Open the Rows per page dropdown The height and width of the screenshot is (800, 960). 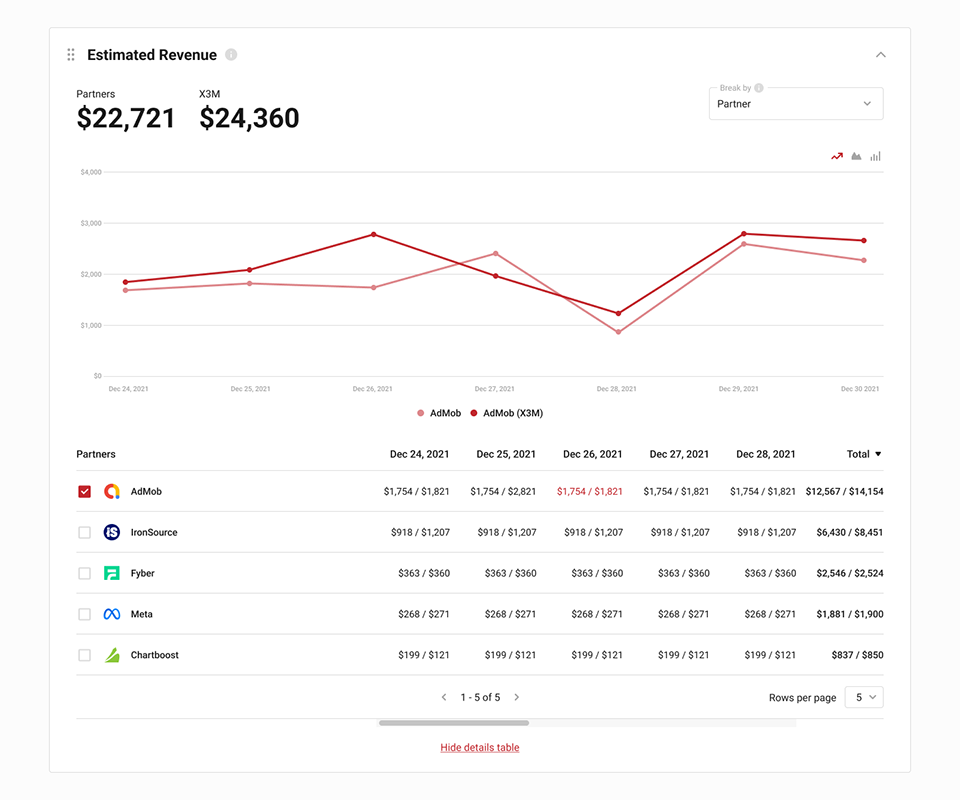[864, 697]
